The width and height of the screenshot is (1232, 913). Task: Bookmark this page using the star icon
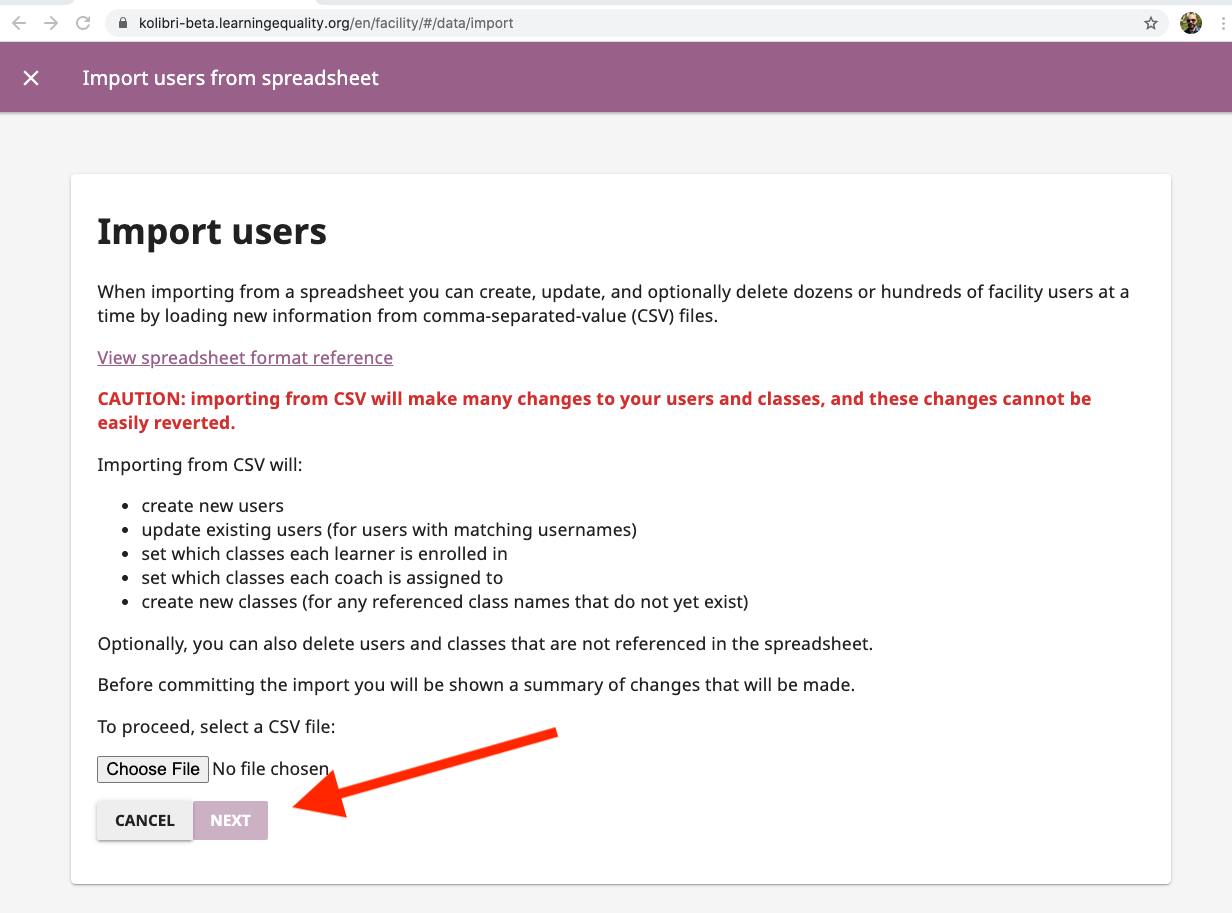pos(1151,22)
